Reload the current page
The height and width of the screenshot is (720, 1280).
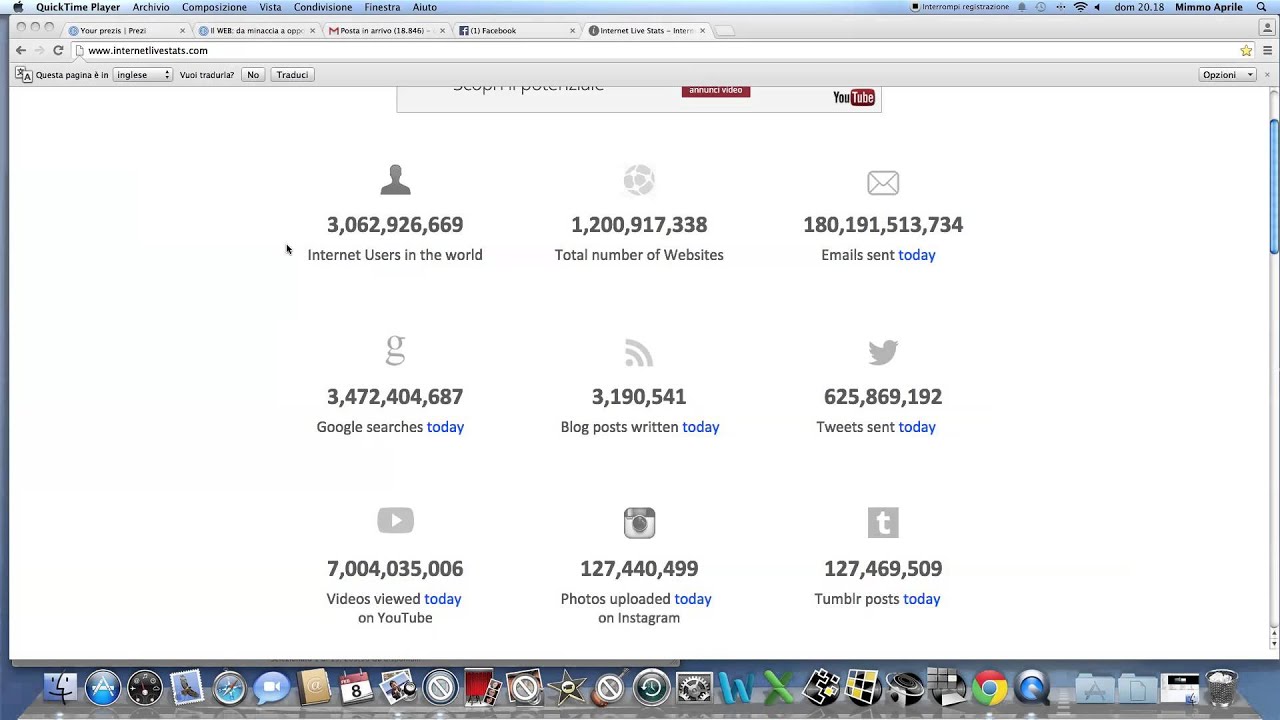[x=58, y=50]
